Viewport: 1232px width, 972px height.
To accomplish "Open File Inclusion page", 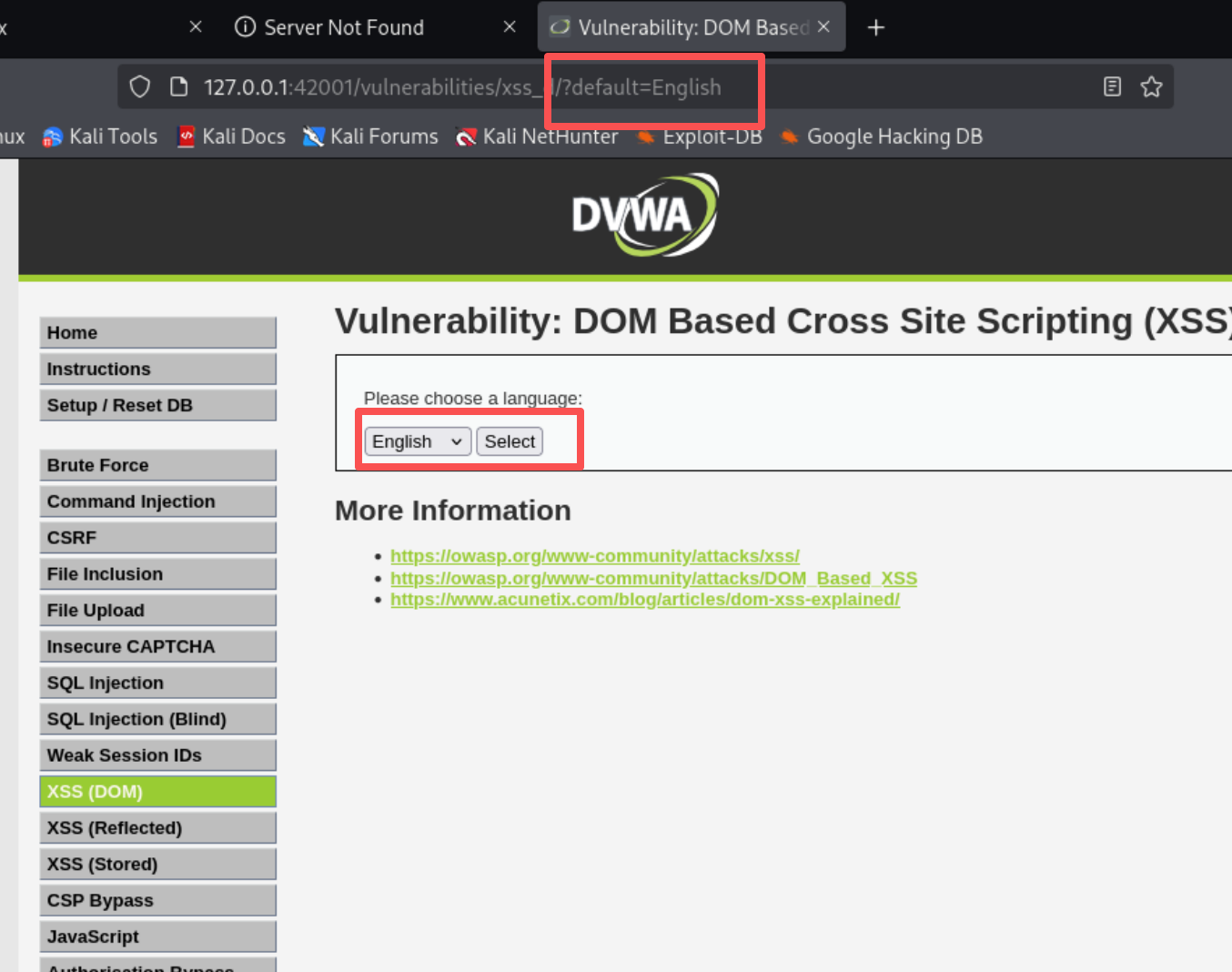I will point(157,574).
